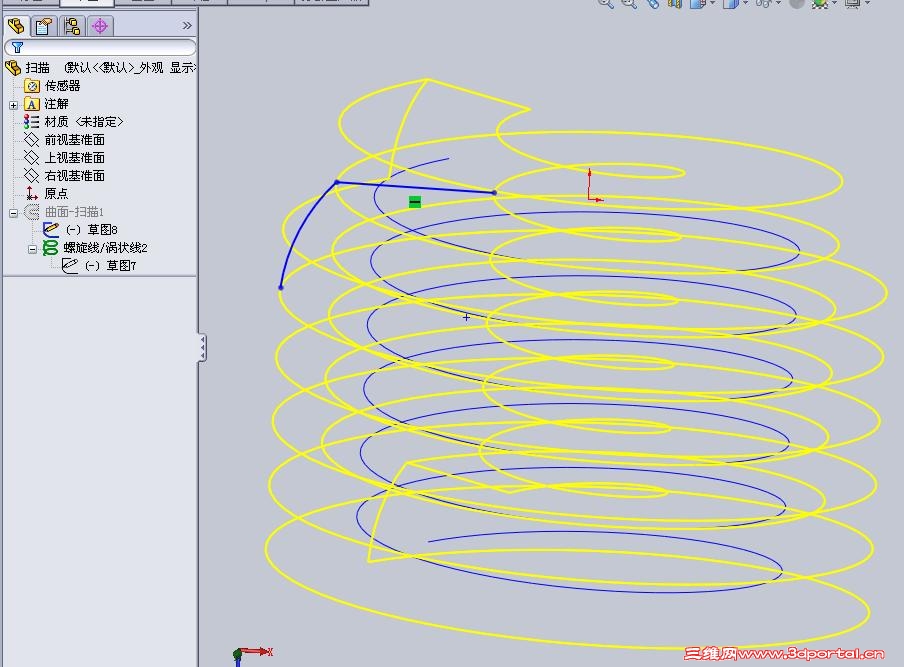Select the 螺旋线/涡状线2 helix icon
Image resolution: width=904 pixels, height=667 pixels.
point(51,248)
